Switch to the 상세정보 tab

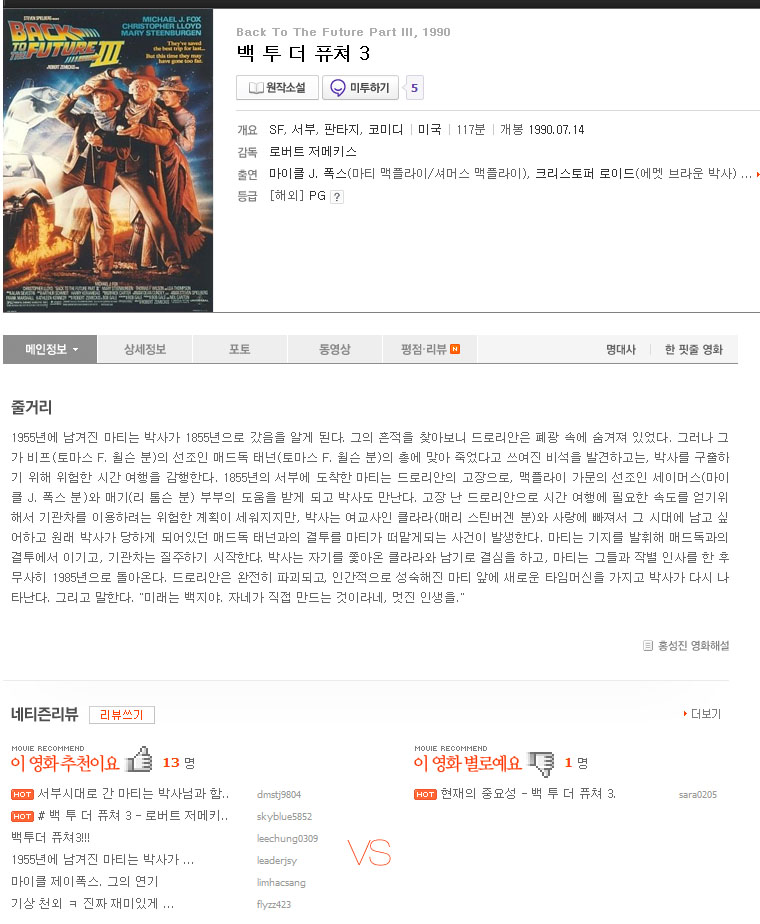tap(145, 349)
